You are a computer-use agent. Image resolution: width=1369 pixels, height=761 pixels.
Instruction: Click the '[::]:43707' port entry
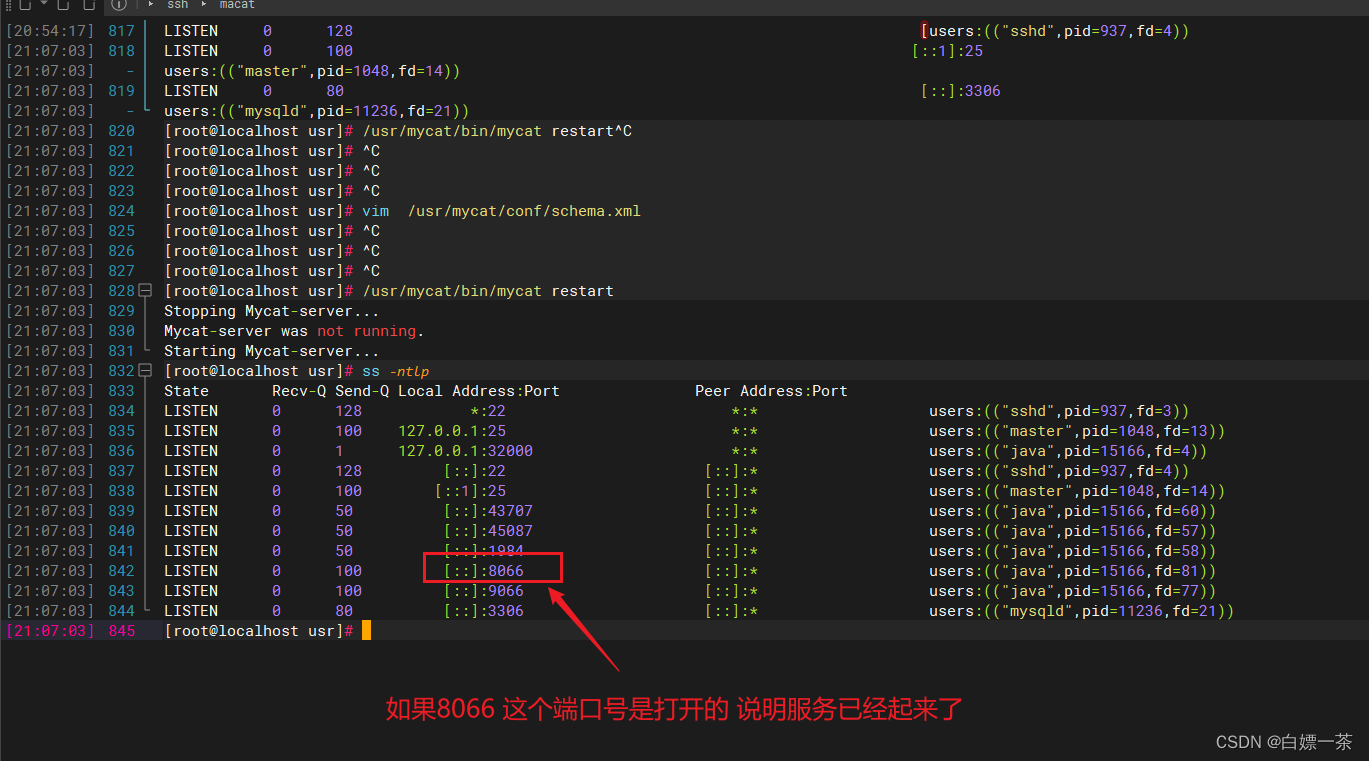pyautogui.click(x=488, y=511)
